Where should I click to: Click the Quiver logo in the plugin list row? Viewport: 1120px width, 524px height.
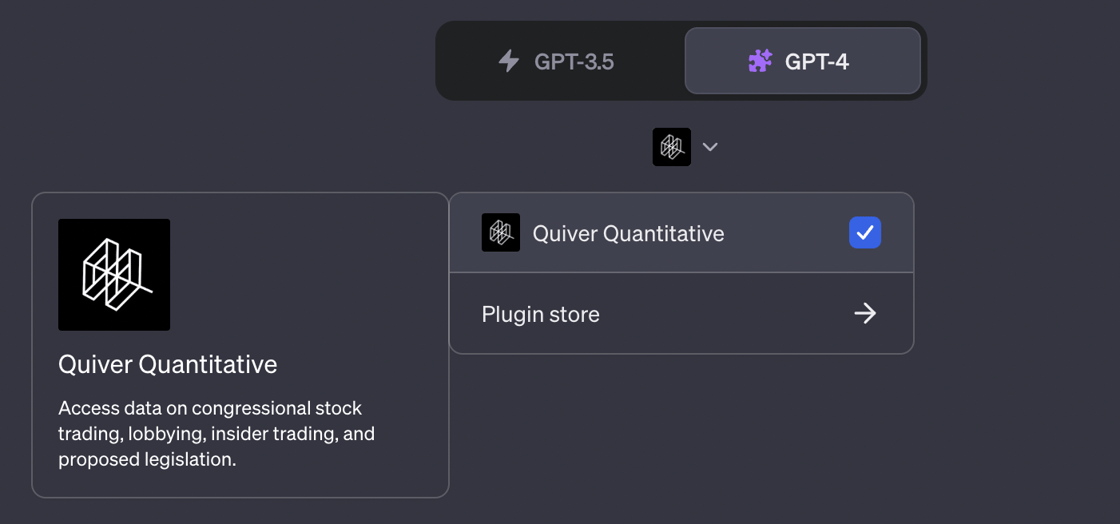click(x=500, y=233)
